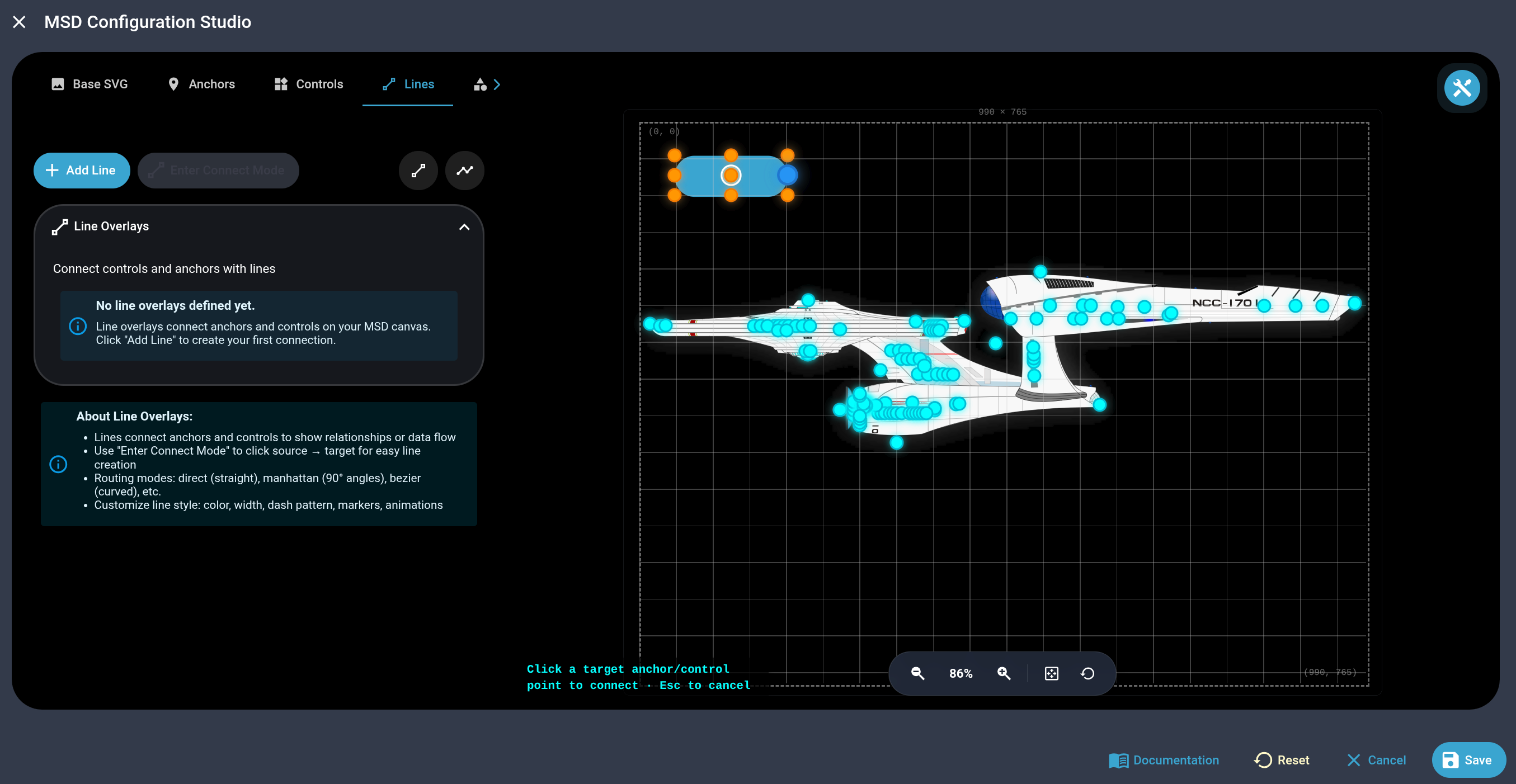Click the disabled Enter Connect Mode button
Viewport: 1516px width, 784px height.
[x=218, y=171]
